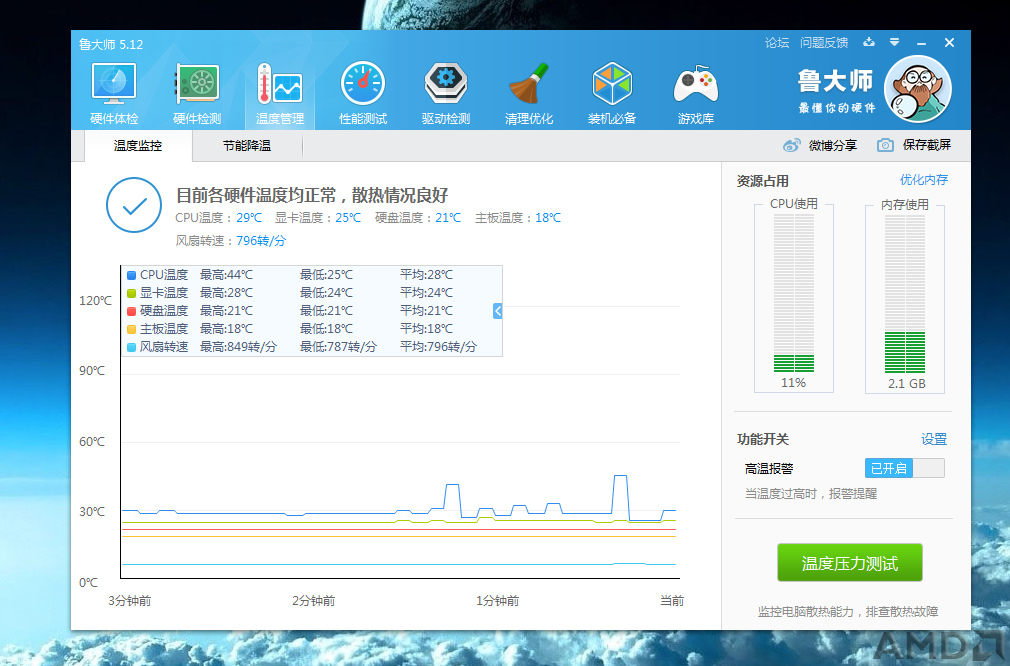Open the 清理优化 cleanup broom icon
The width and height of the screenshot is (1010, 666).
[529, 94]
